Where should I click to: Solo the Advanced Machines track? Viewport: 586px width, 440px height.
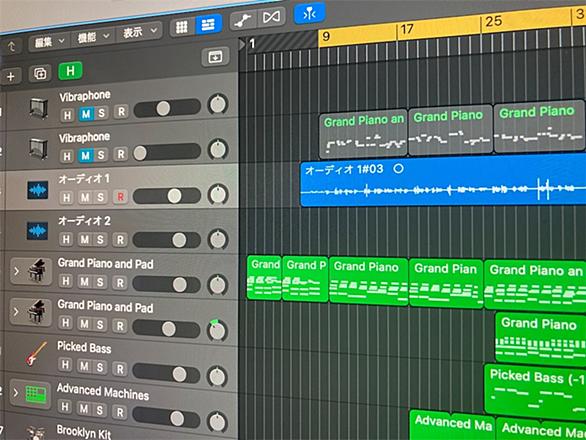(99, 410)
